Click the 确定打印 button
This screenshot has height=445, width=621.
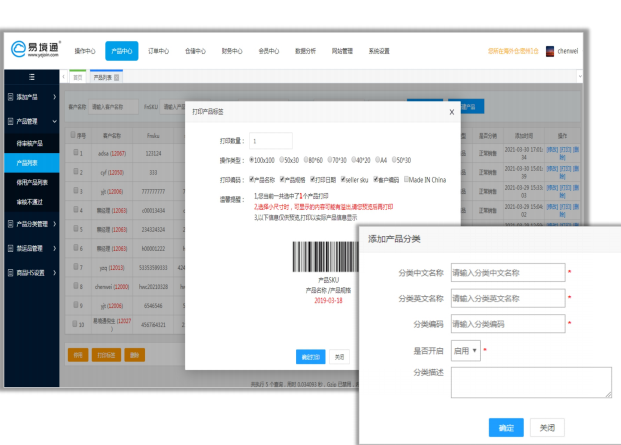[x=309, y=356]
